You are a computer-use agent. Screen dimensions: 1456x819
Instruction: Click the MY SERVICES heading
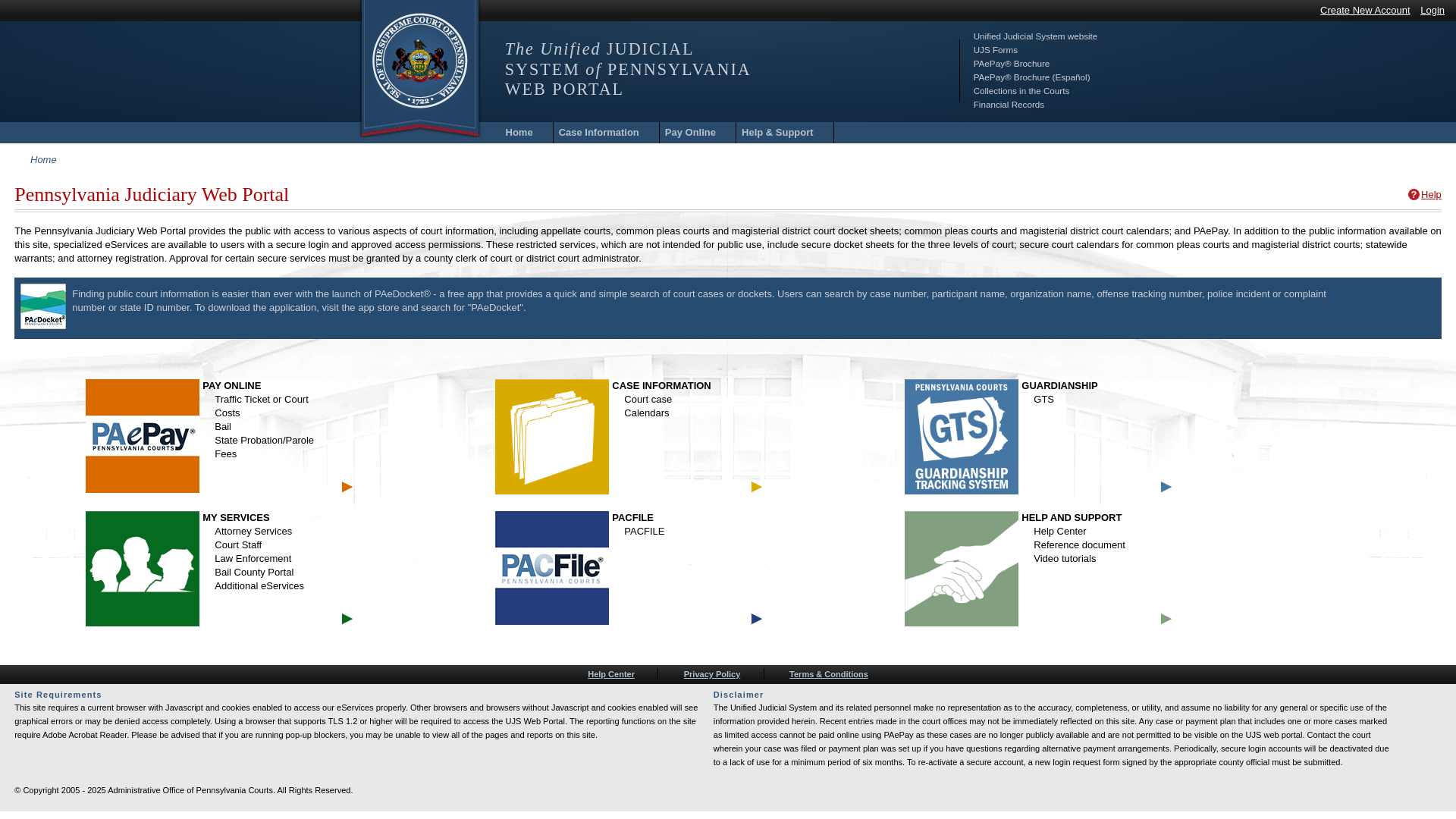pos(236,518)
